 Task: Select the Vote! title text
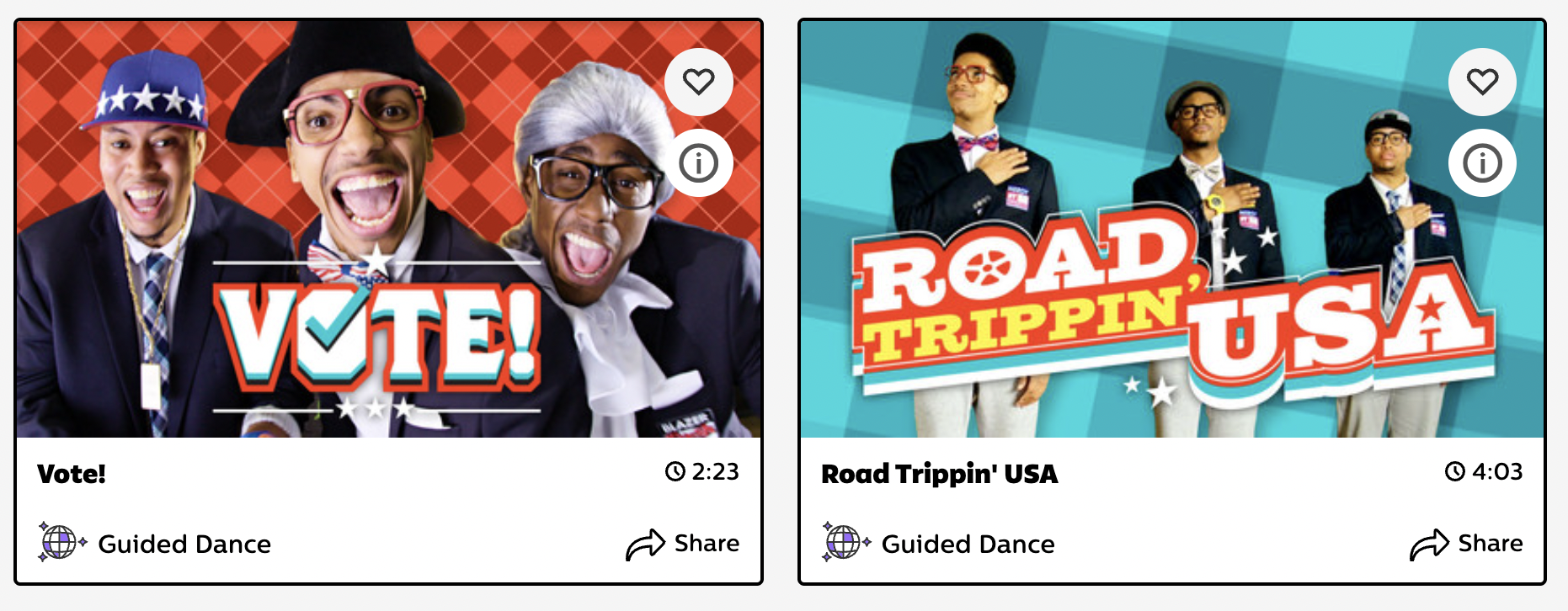click(x=72, y=474)
